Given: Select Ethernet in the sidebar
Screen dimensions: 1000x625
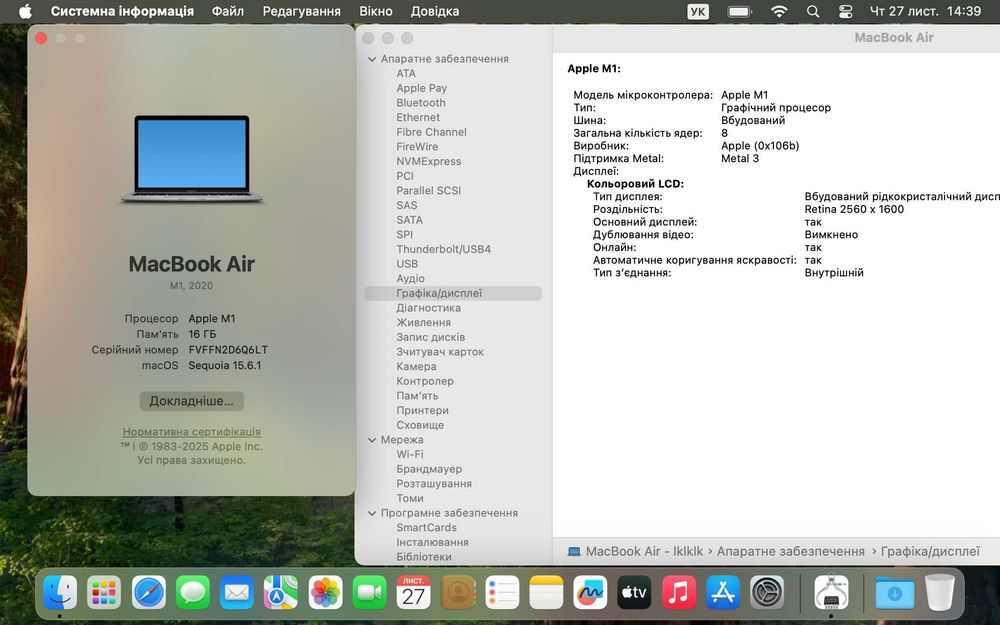Looking at the screenshot, I should (x=418, y=117).
